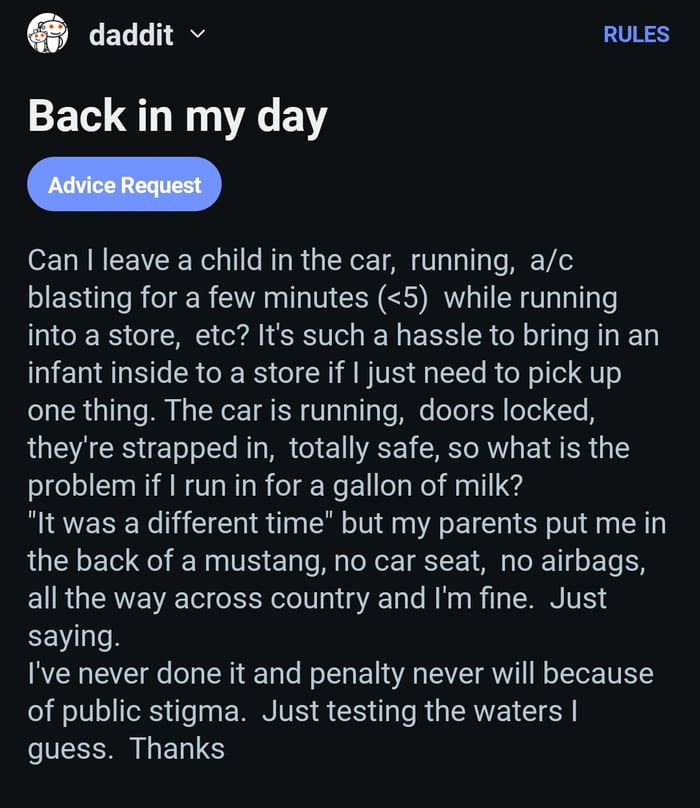700x808 pixels.
Task: Tap the daddit subreddit avatar icon
Action: 47,34
